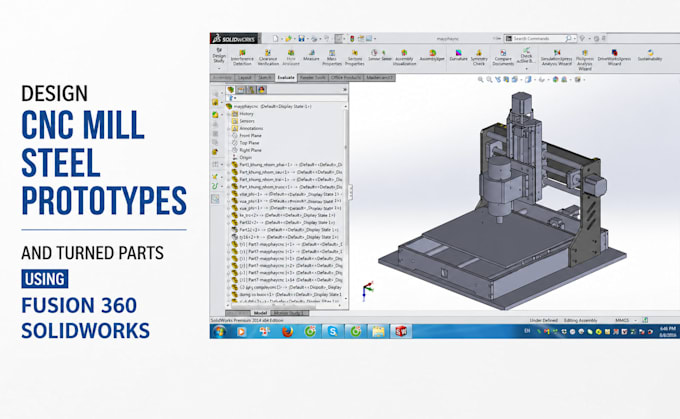
Task: Switch to the Layout tab
Action: pyautogui.click(x=245, y=78)
